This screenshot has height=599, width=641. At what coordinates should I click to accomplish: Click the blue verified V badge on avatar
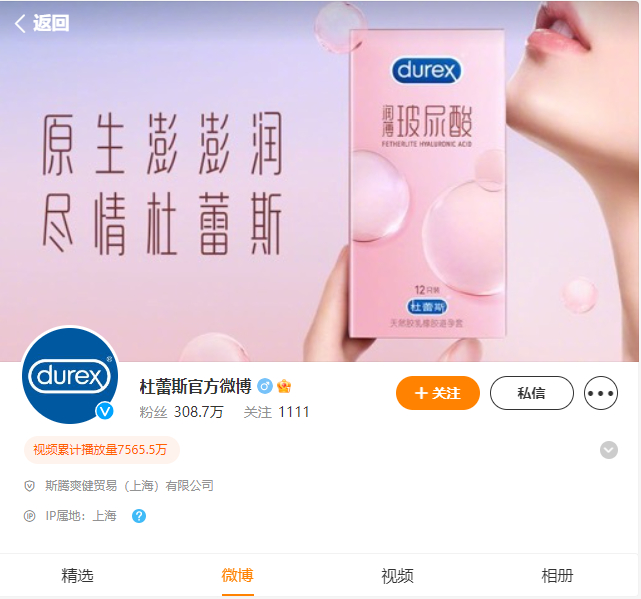(x=105, y=411)
